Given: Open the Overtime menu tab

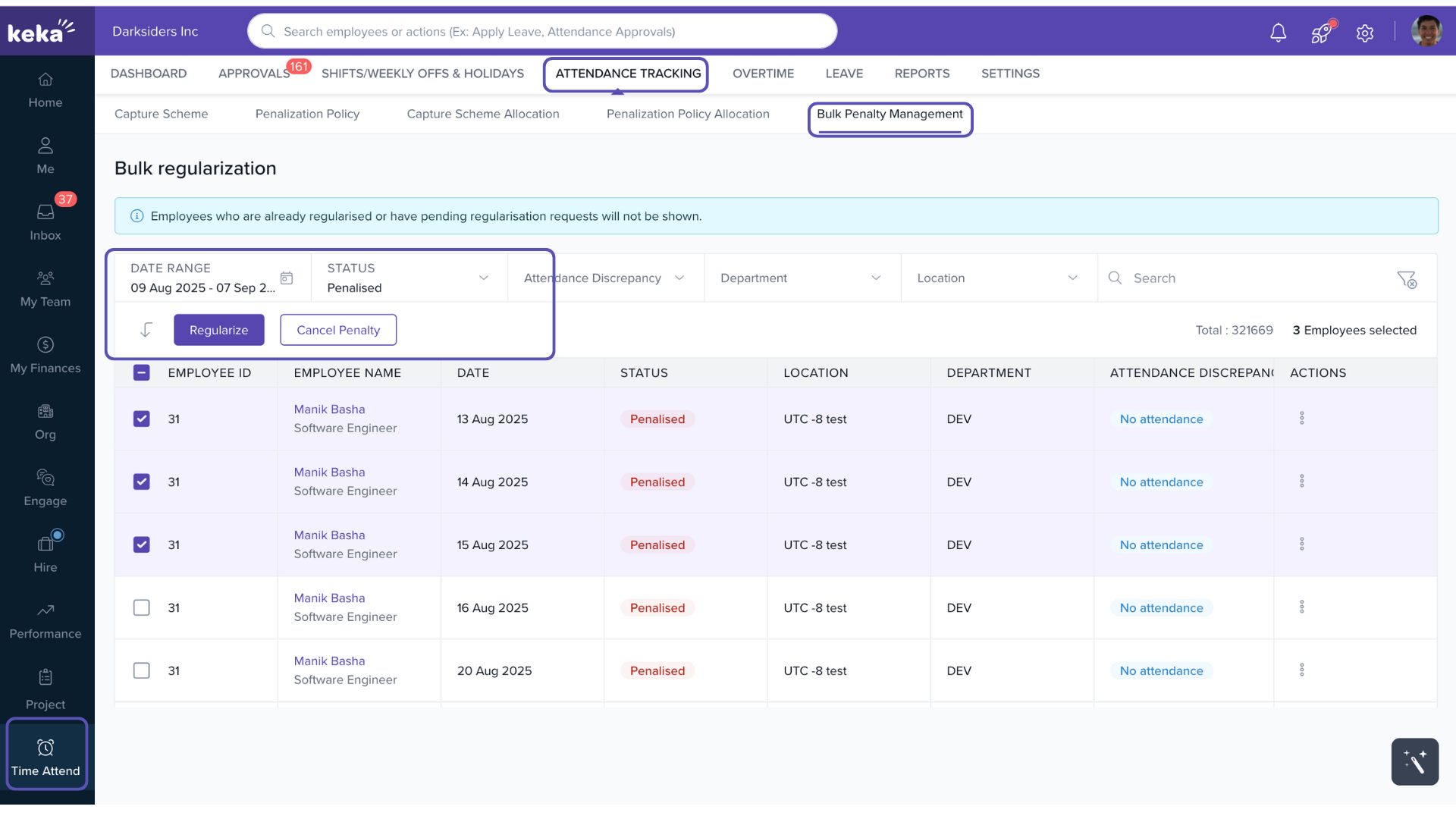Looking at the screenshot, I should [x=763, y=74].
